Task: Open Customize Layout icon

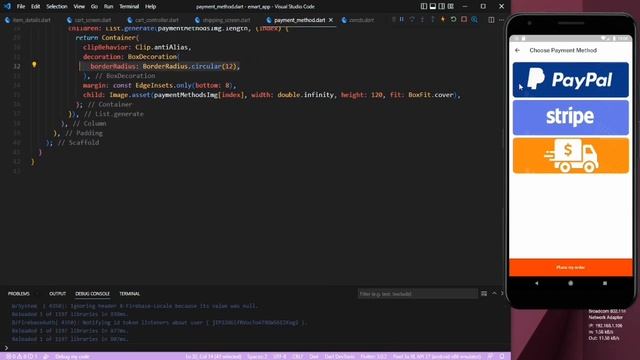Action: [x=451, y=7]
